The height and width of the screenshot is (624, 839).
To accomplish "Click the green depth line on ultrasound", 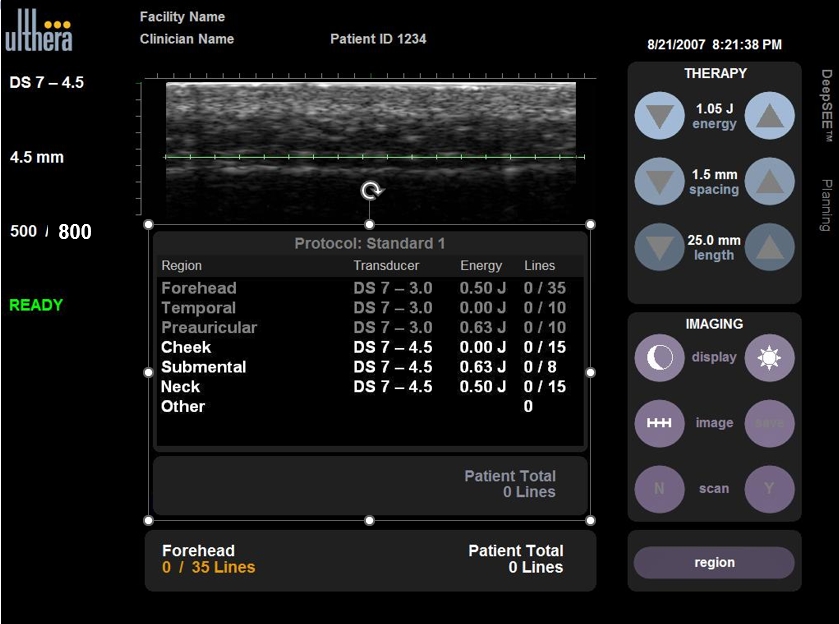I will coord(374,157).
